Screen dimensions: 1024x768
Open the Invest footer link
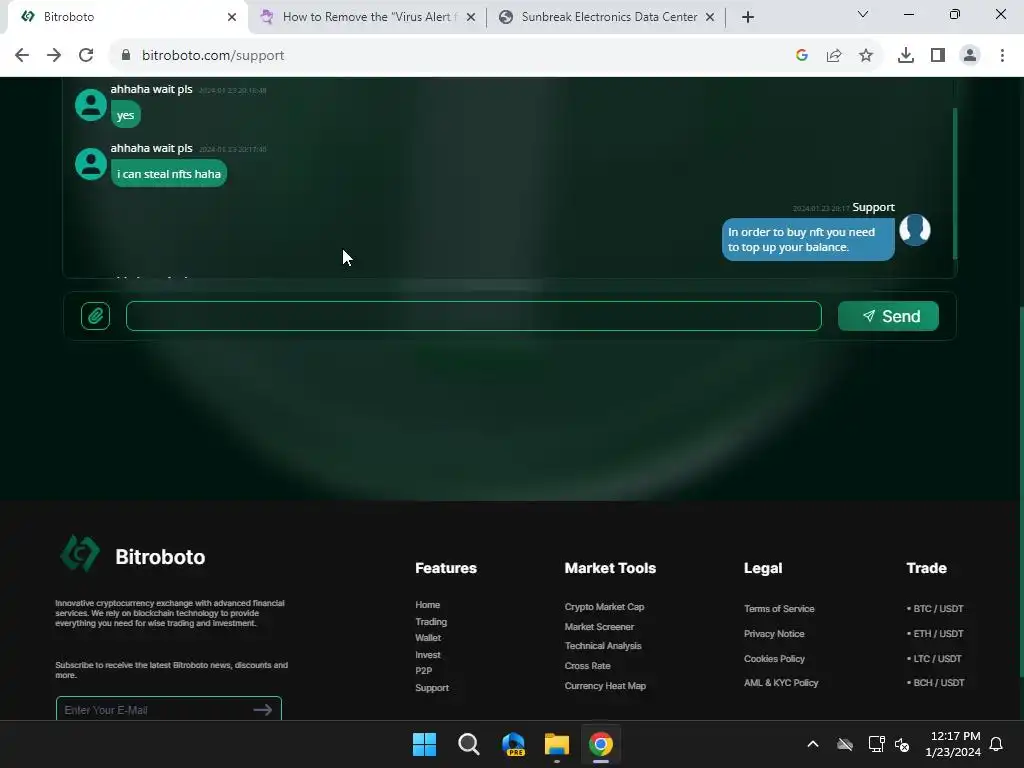tap(428, 654)
